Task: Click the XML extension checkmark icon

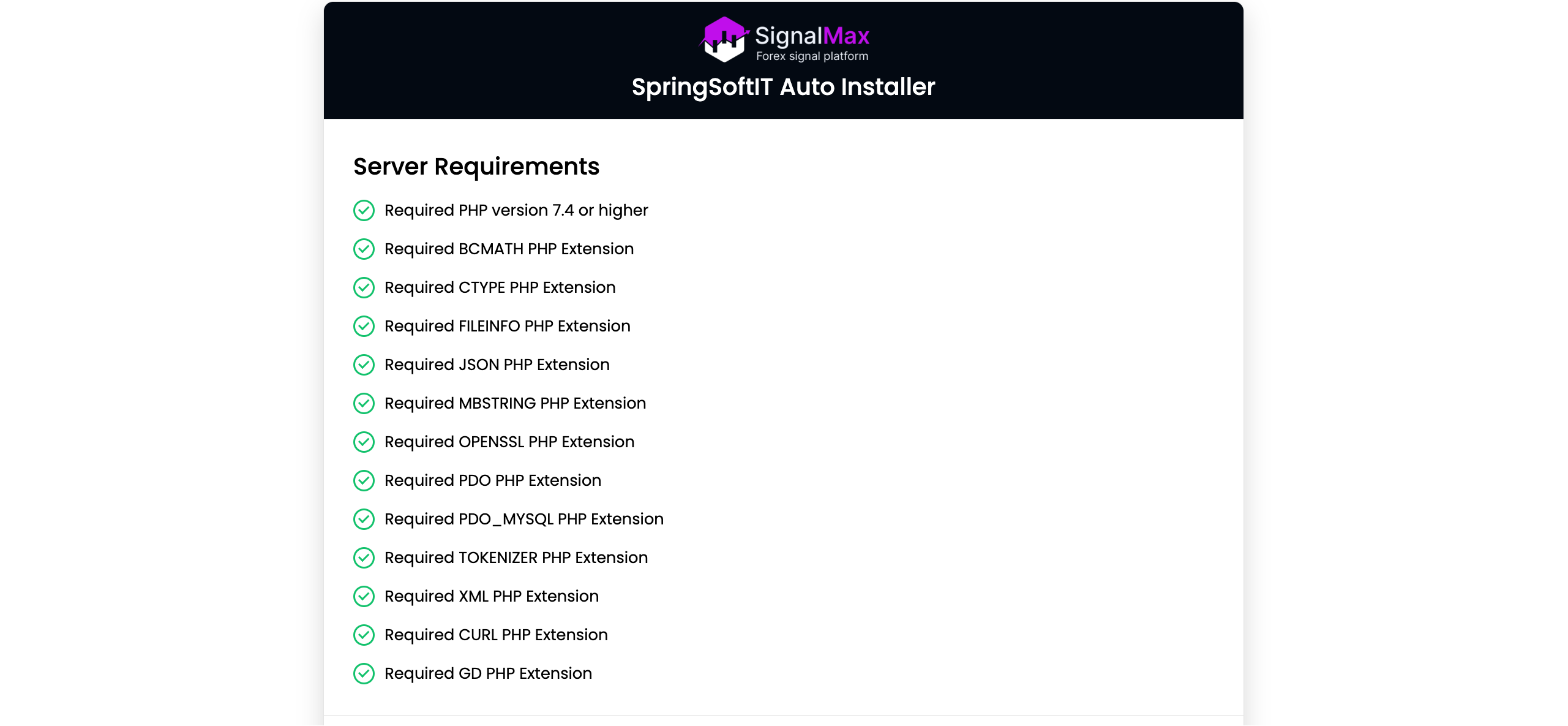Action: point(364,596)
